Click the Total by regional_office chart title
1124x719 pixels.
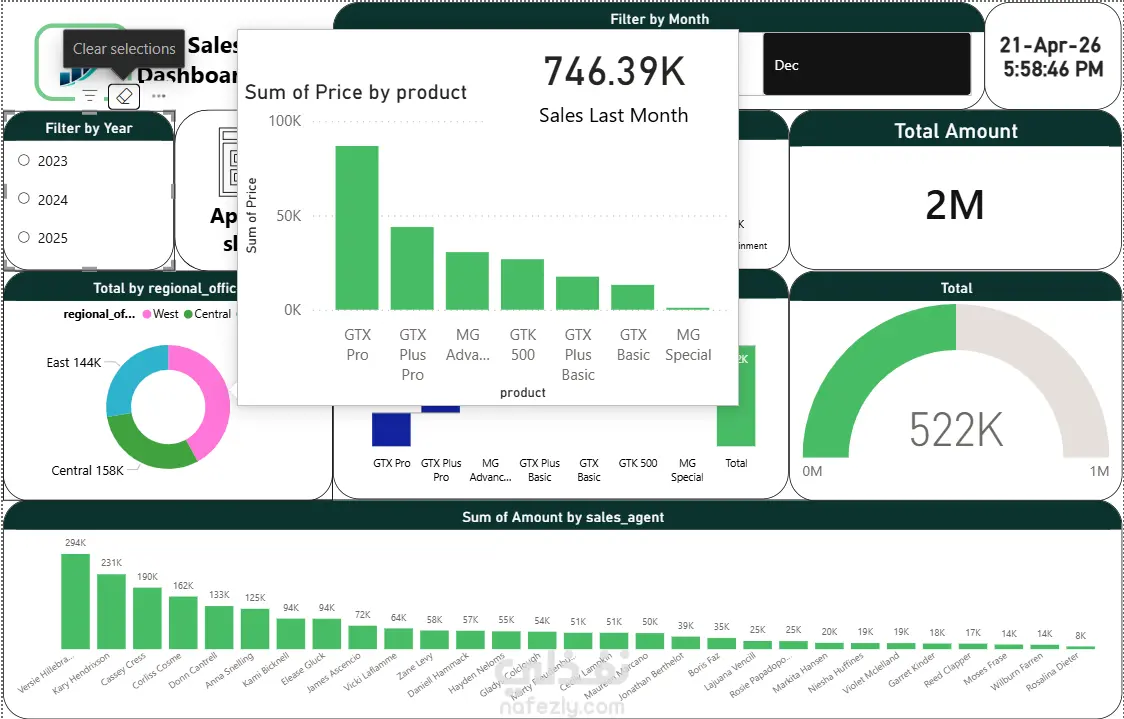click(164, 288)
